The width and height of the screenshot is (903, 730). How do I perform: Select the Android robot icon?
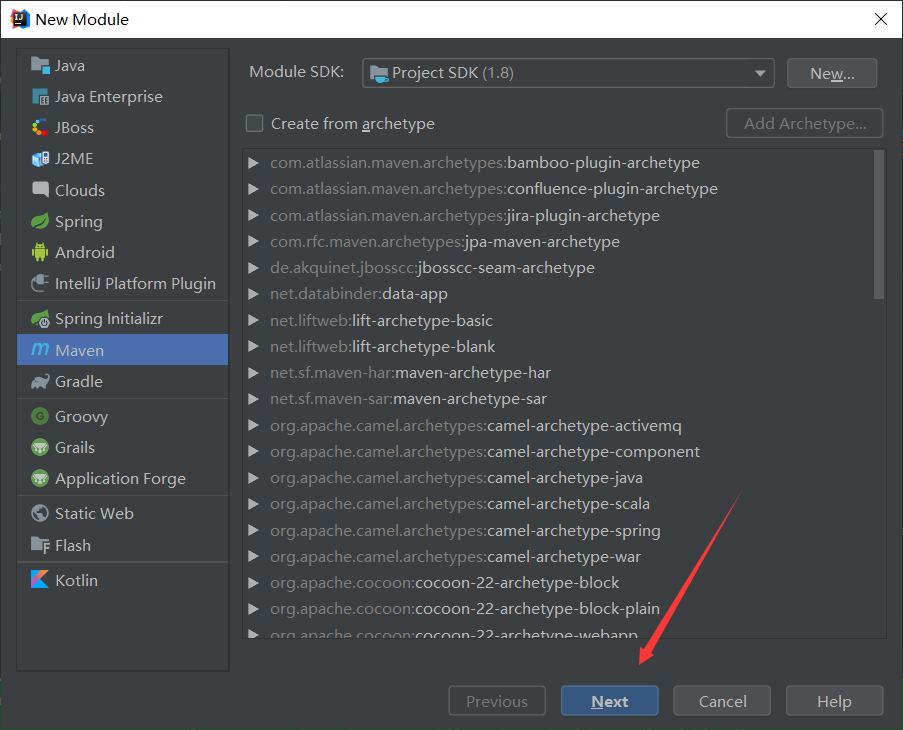tap(40, 252)
